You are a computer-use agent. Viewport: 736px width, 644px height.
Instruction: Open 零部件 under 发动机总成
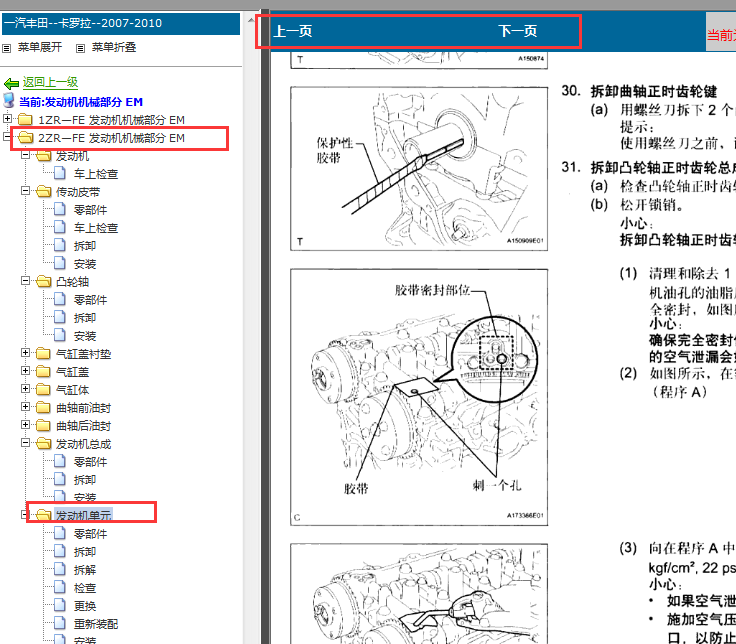point(91,462)
